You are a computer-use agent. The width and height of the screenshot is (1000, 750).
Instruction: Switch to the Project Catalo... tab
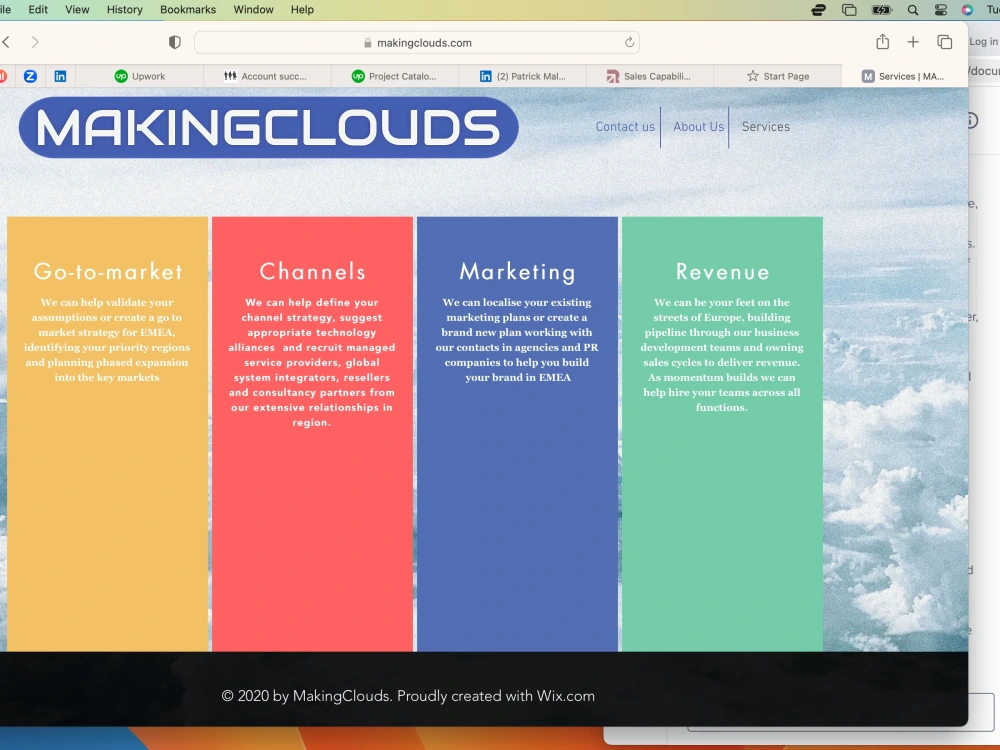pos(395,76)
